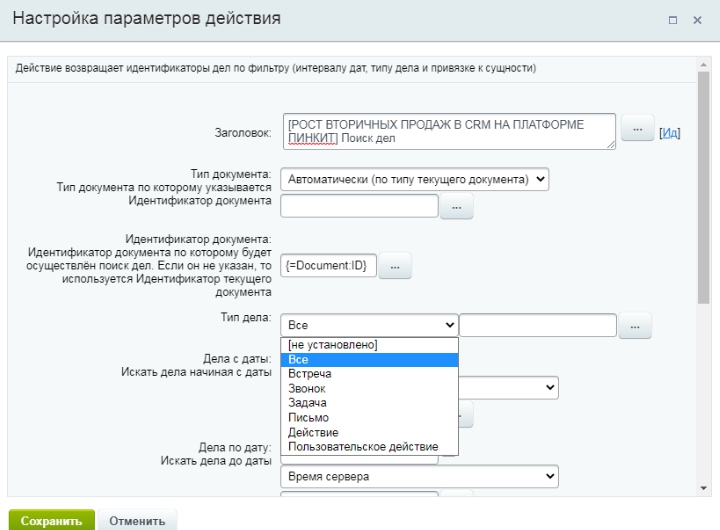The image size is (720, 530).
Task: Click ellipsis button beside {=Document:ID} field
Action: 394,267
